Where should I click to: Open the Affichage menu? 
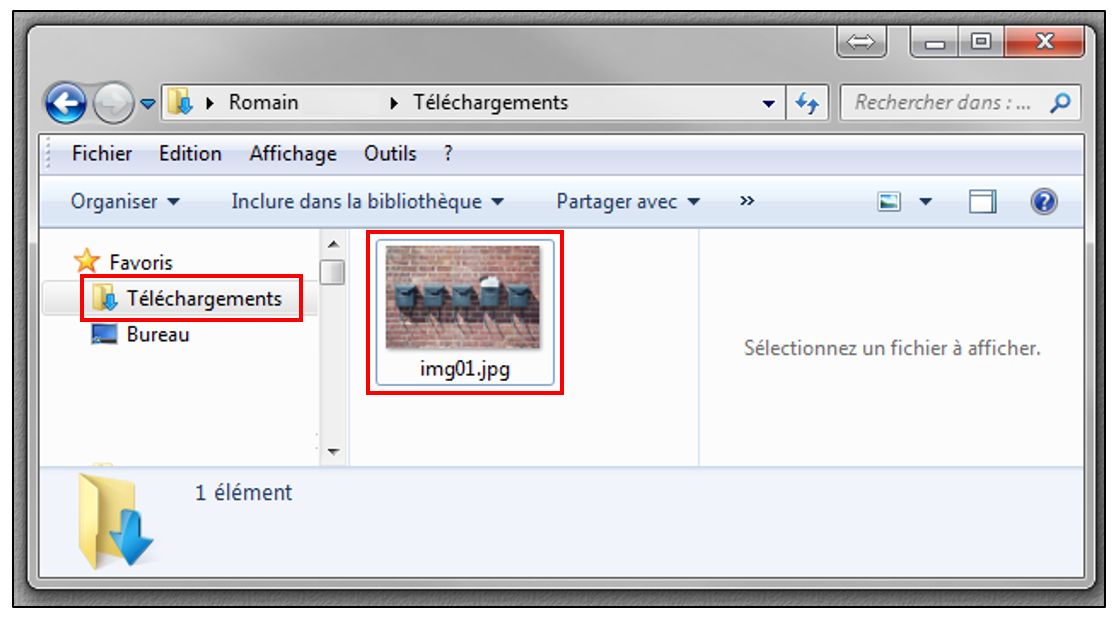293,154
